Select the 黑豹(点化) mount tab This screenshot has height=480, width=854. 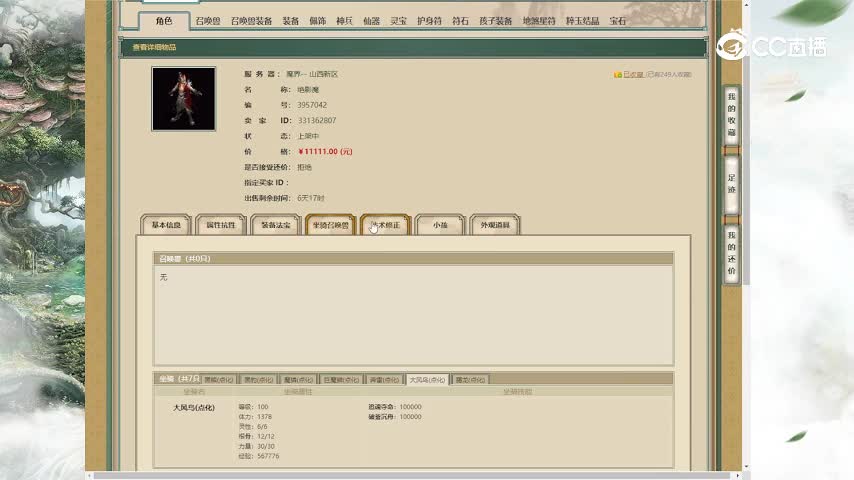tap(259, 380)
